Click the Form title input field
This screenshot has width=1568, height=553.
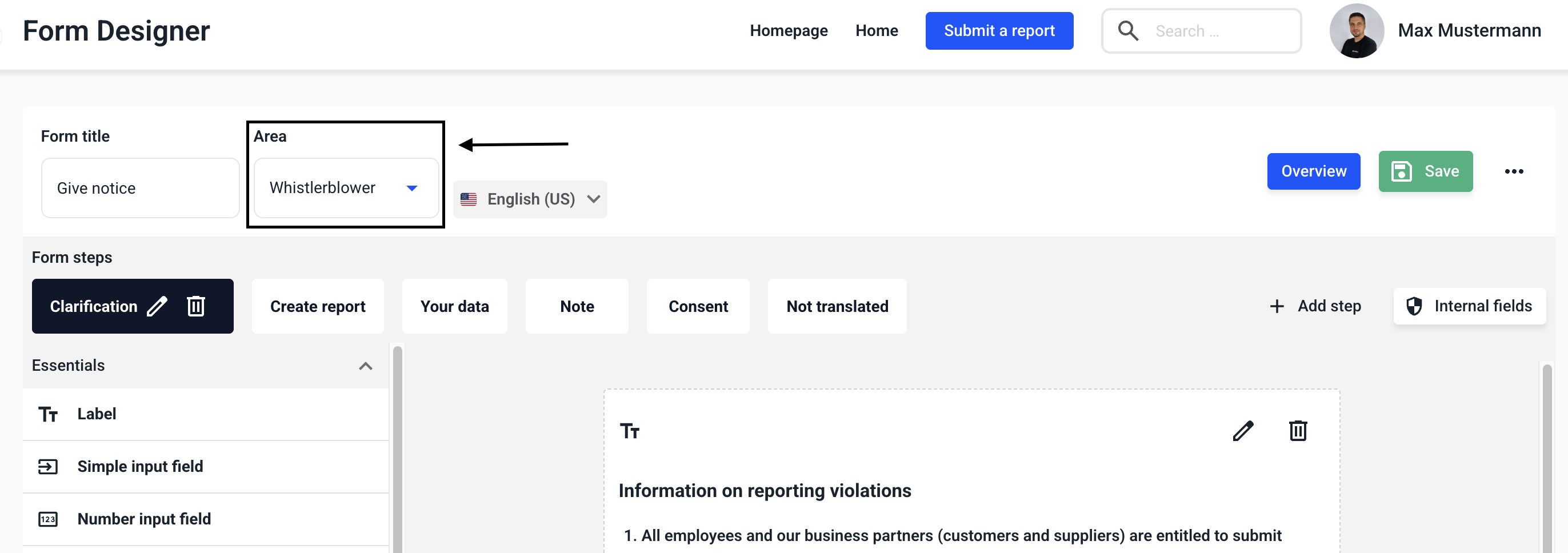tap(140, 188)
